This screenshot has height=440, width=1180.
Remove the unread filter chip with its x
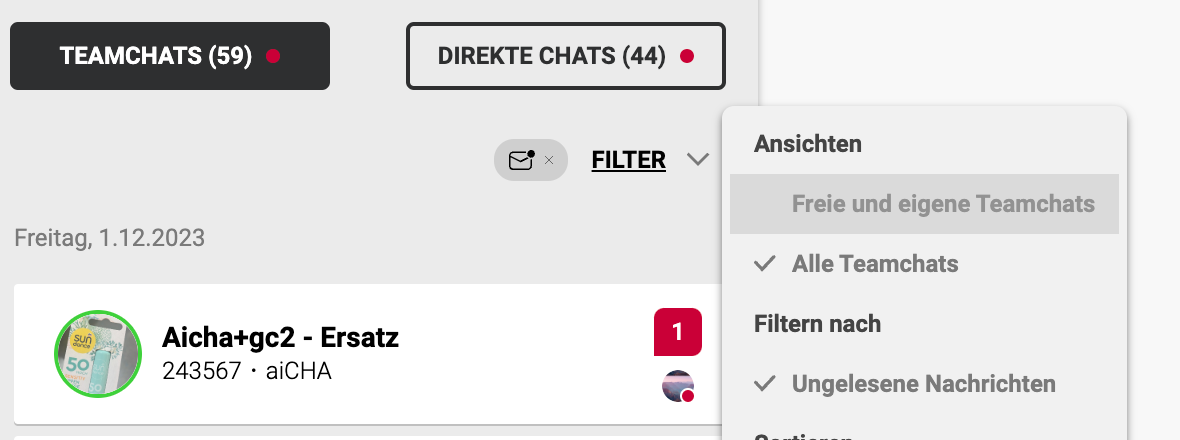[x=549, y=160]
